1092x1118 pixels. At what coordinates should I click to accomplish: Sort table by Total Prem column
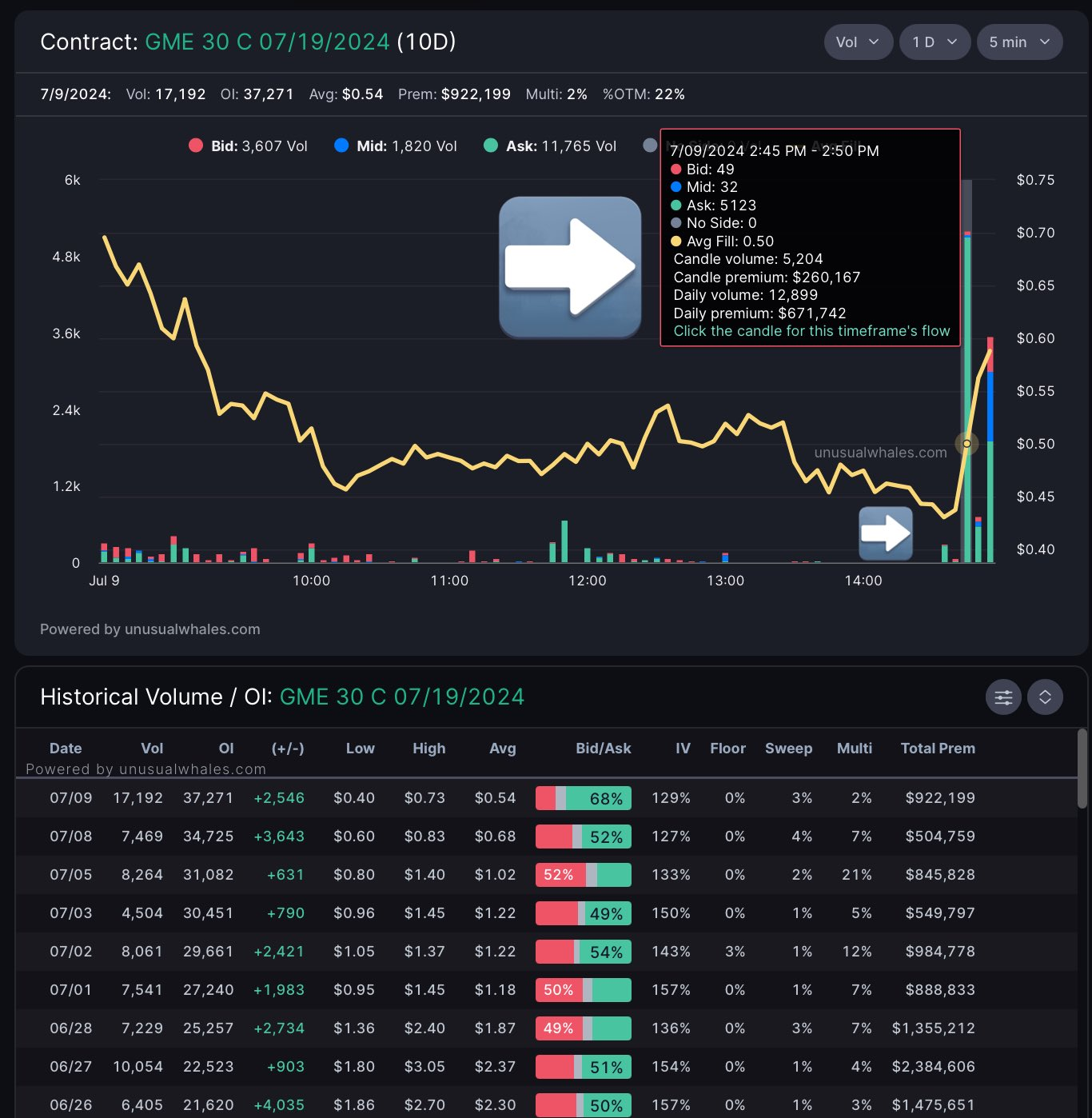[x=938, y=749]
